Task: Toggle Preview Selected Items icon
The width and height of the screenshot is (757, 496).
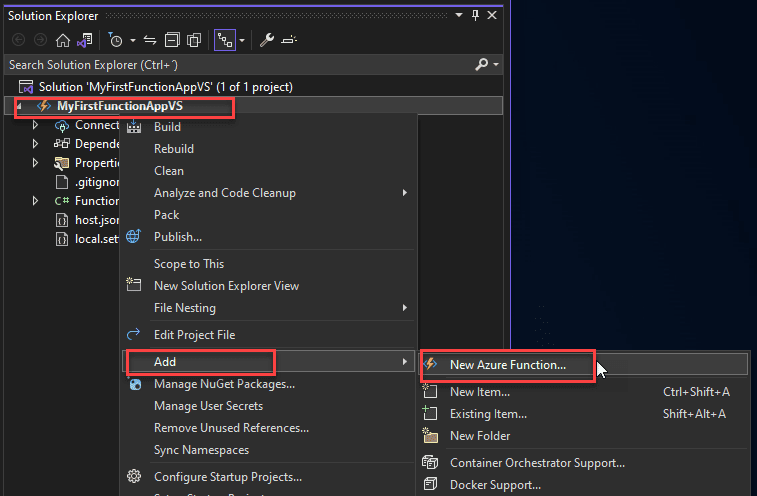Action: click(289, 40)
